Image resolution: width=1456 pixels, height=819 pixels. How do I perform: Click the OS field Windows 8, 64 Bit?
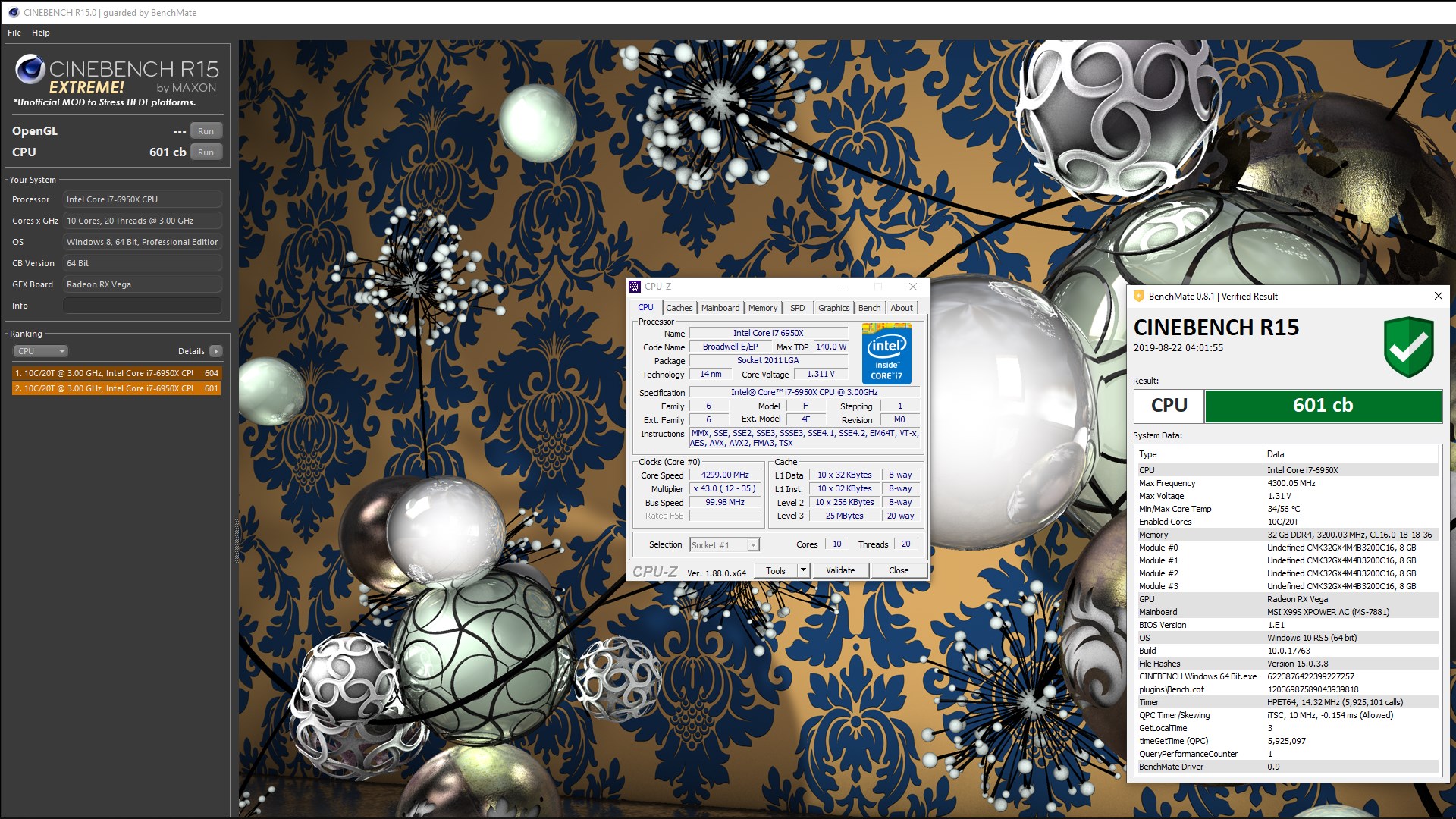143,242
